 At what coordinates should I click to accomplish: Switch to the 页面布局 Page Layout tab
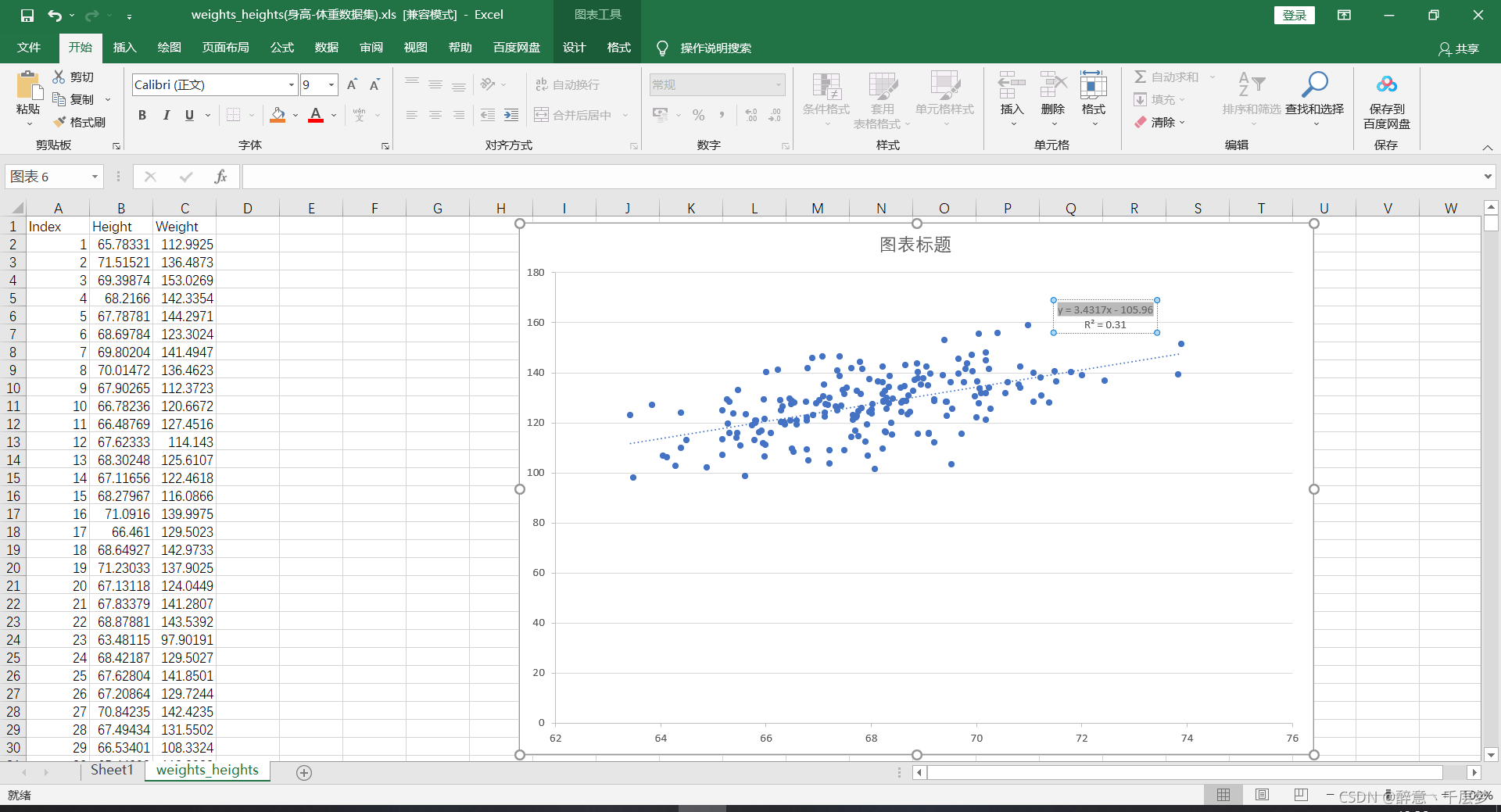[x=226, y=48]
